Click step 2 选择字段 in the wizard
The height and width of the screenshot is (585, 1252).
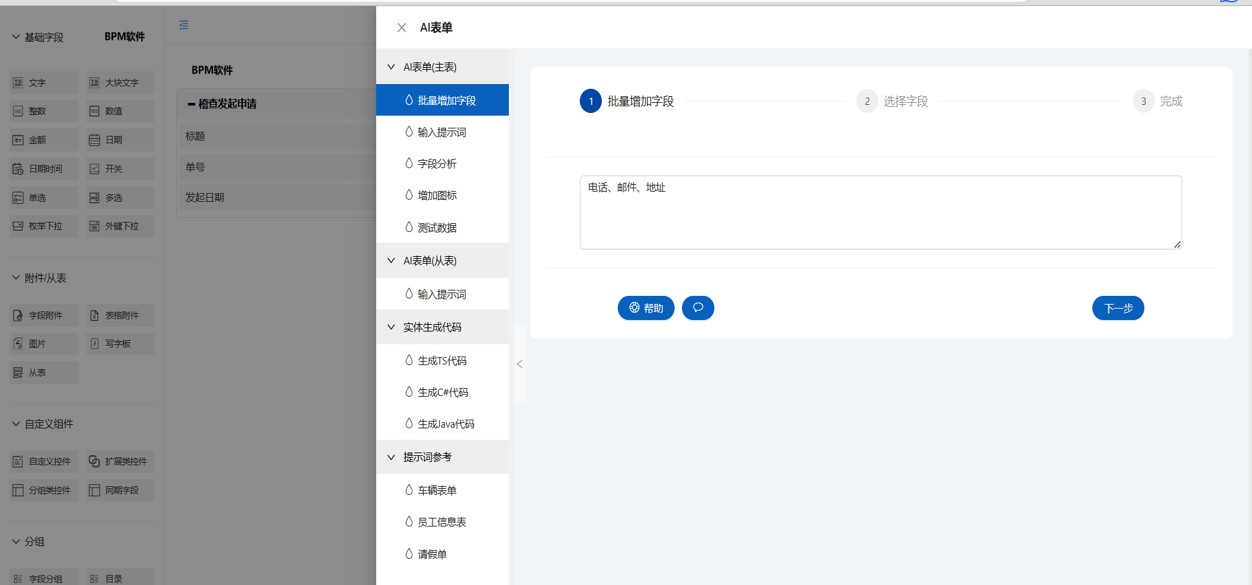tap(893, 101)
